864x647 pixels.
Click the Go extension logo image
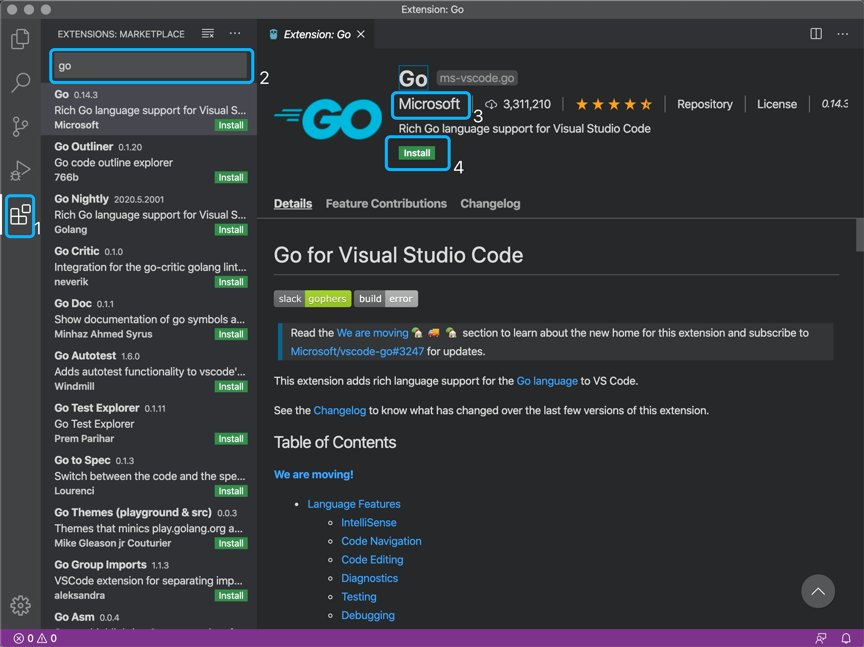328,118
